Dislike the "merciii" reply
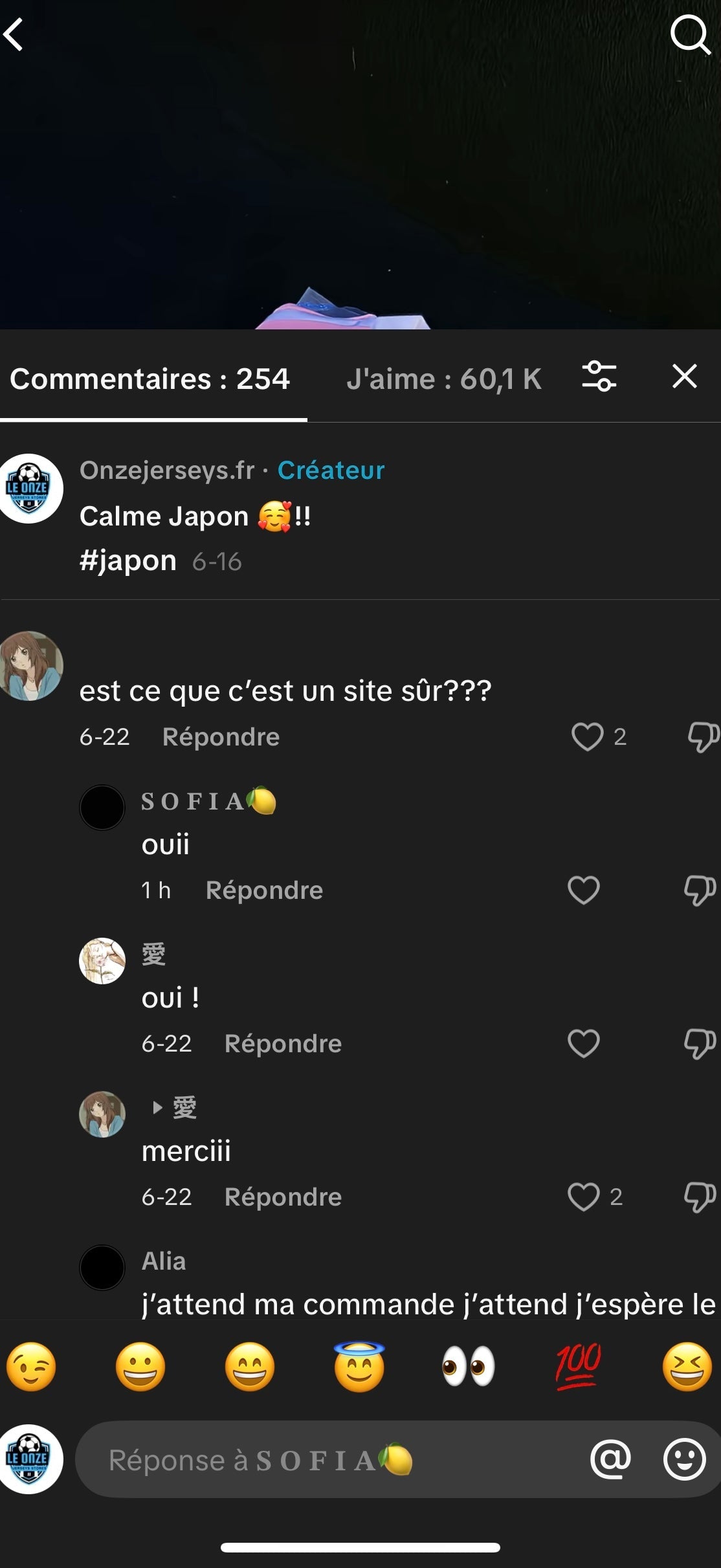Viewport: 721px width, 1568px height. [700, 1197]
